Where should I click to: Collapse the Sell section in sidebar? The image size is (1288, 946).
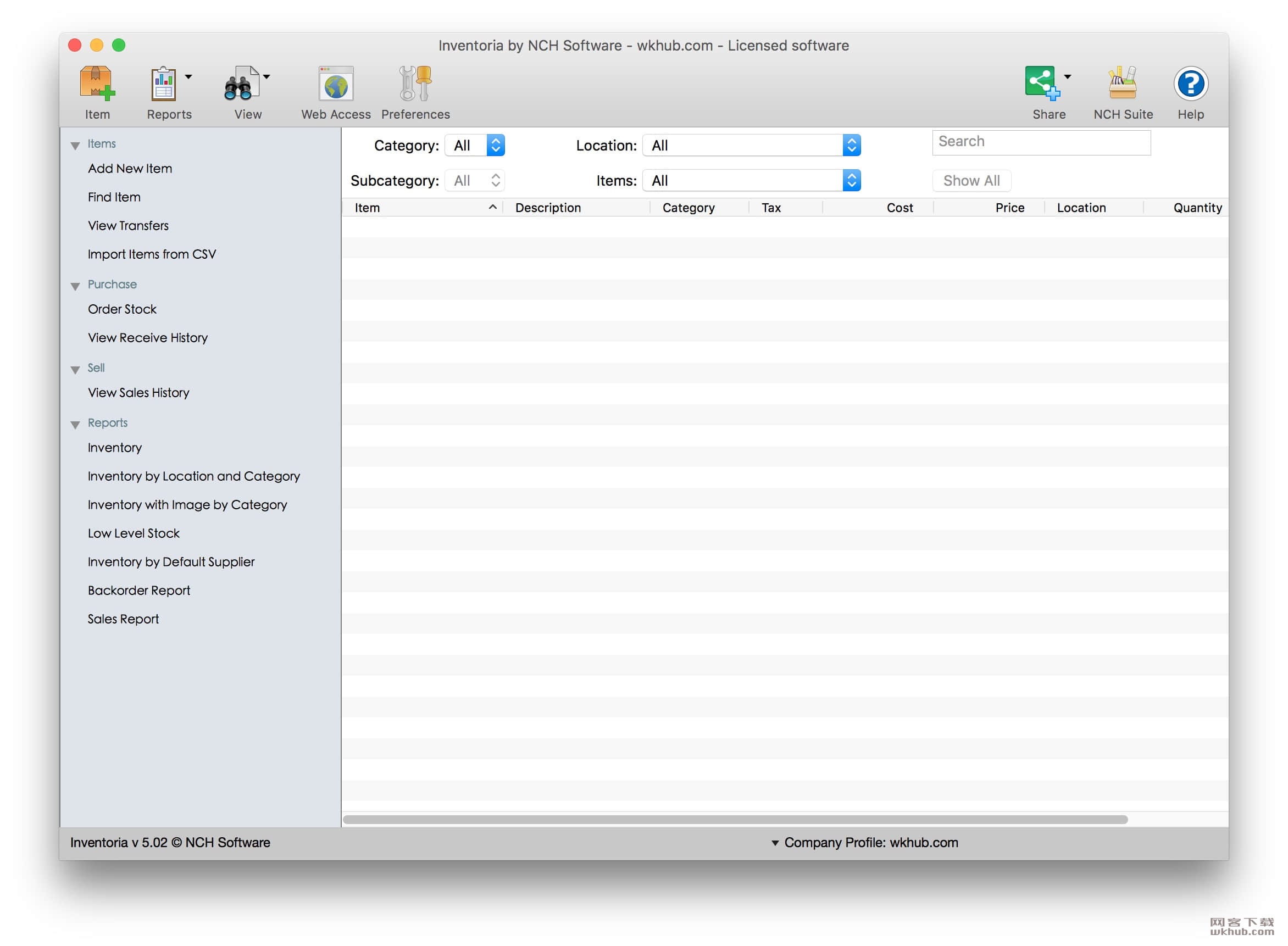click(75, 369)
